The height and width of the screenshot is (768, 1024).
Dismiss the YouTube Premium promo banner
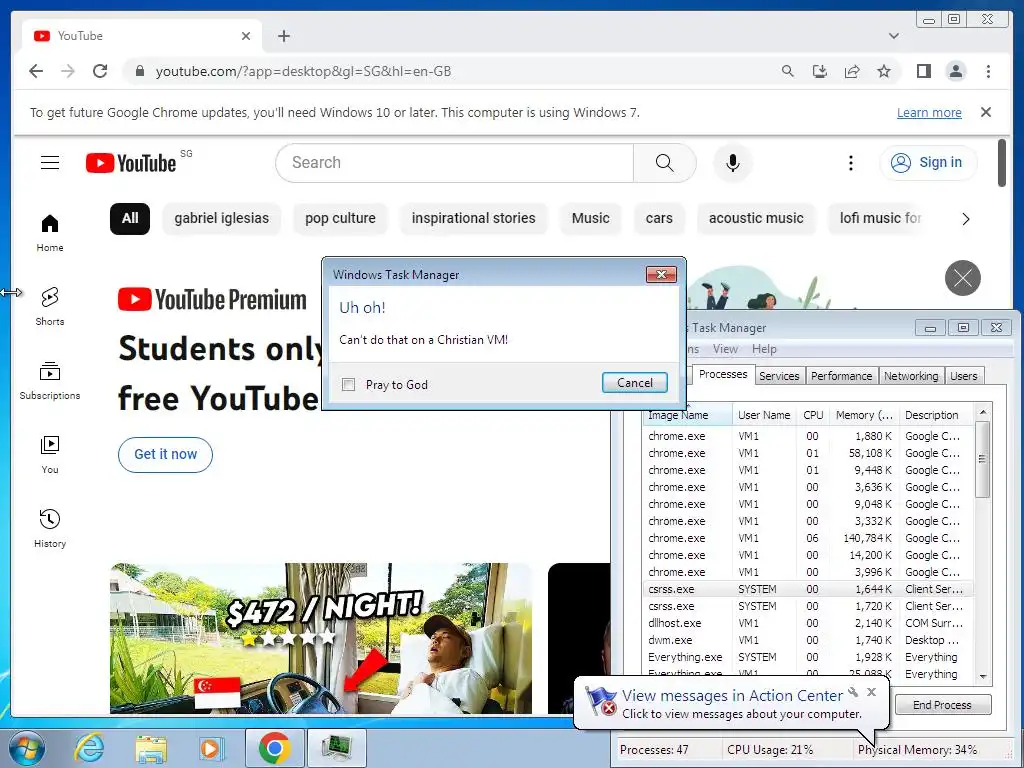(963, 278)
